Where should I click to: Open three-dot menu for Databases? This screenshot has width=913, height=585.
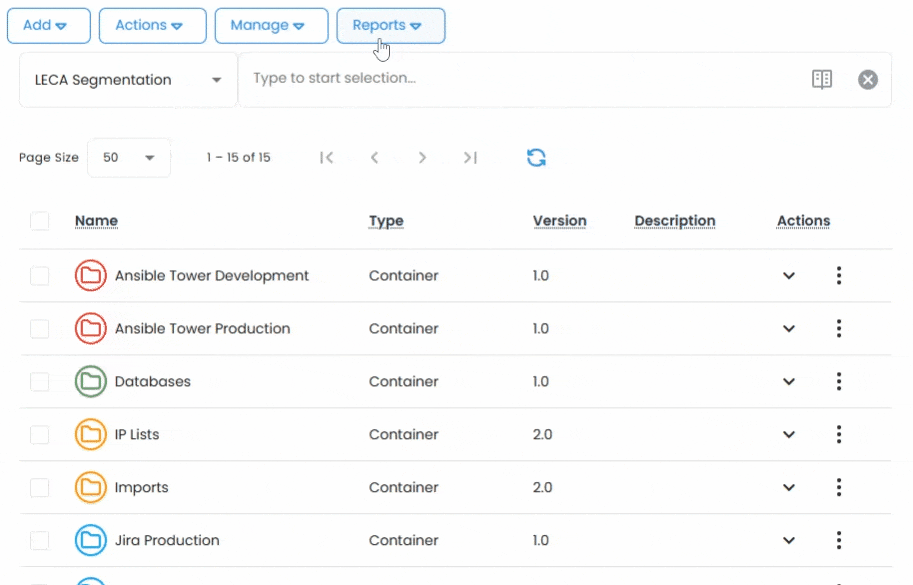coord(838,381)
